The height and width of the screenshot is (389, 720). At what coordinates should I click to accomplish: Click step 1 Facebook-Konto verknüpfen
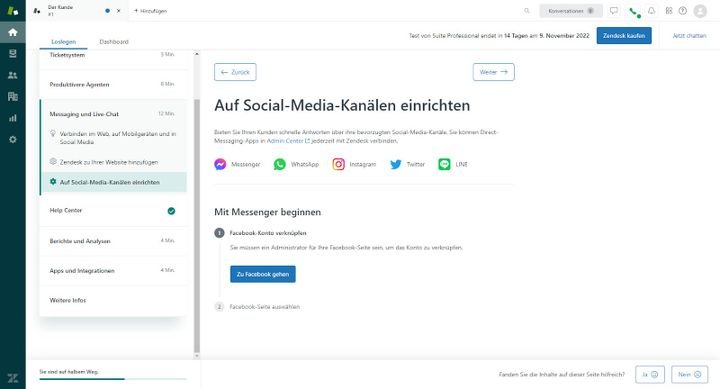pyautogui.click(x=268, y=233)
